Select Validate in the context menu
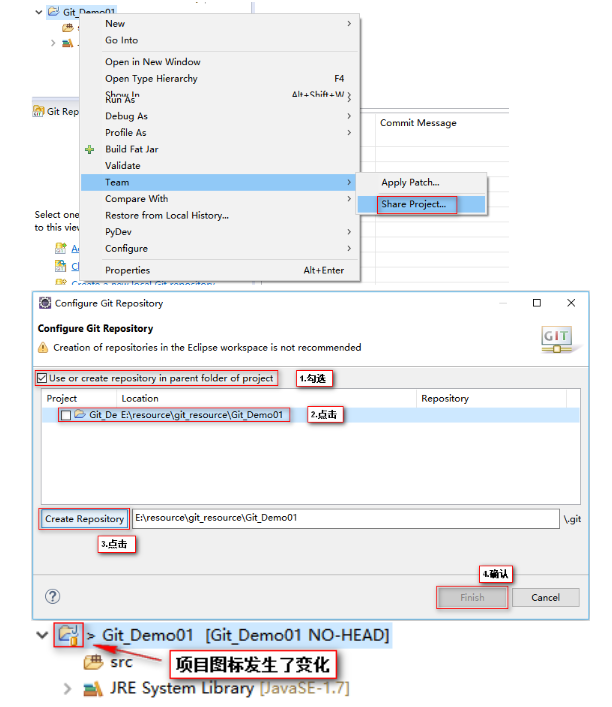 [x=220, y=165]
